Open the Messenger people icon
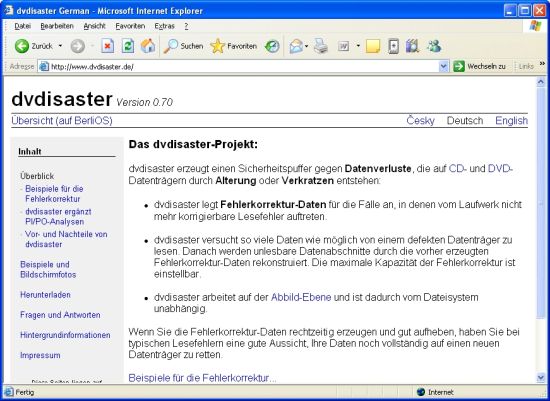 tap(434, 46)
